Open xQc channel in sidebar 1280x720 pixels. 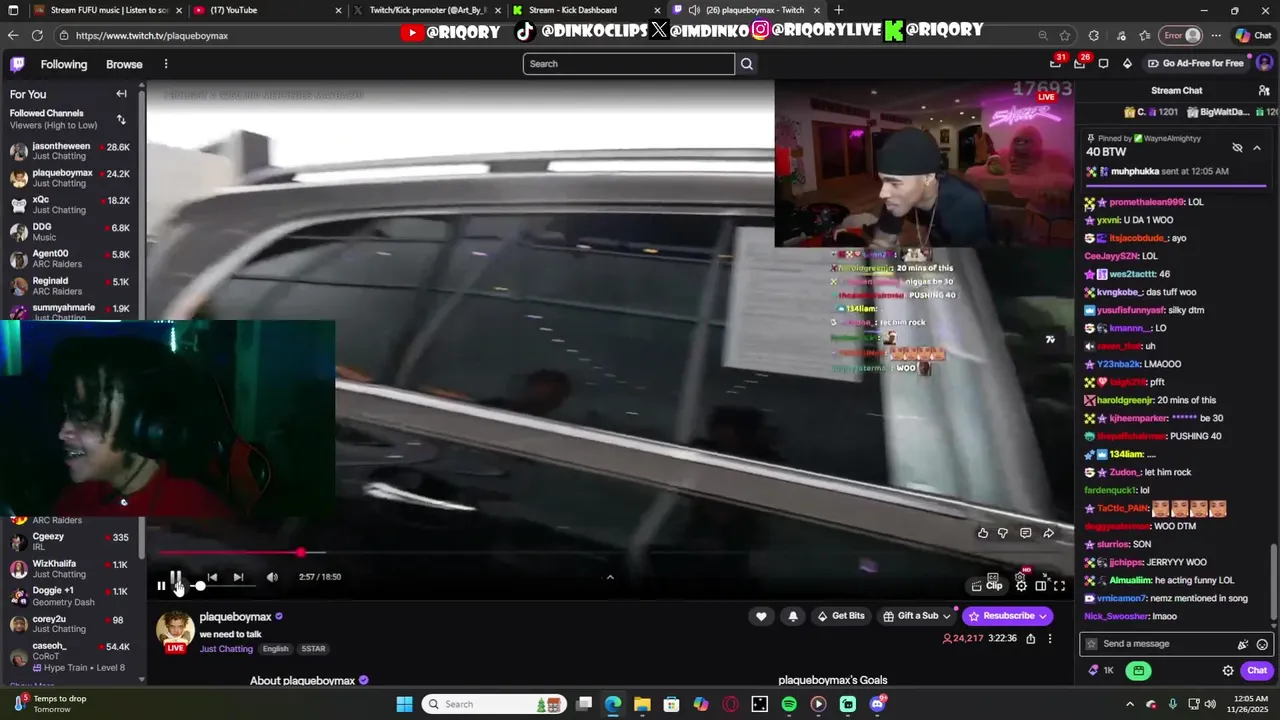coord(70,205)
